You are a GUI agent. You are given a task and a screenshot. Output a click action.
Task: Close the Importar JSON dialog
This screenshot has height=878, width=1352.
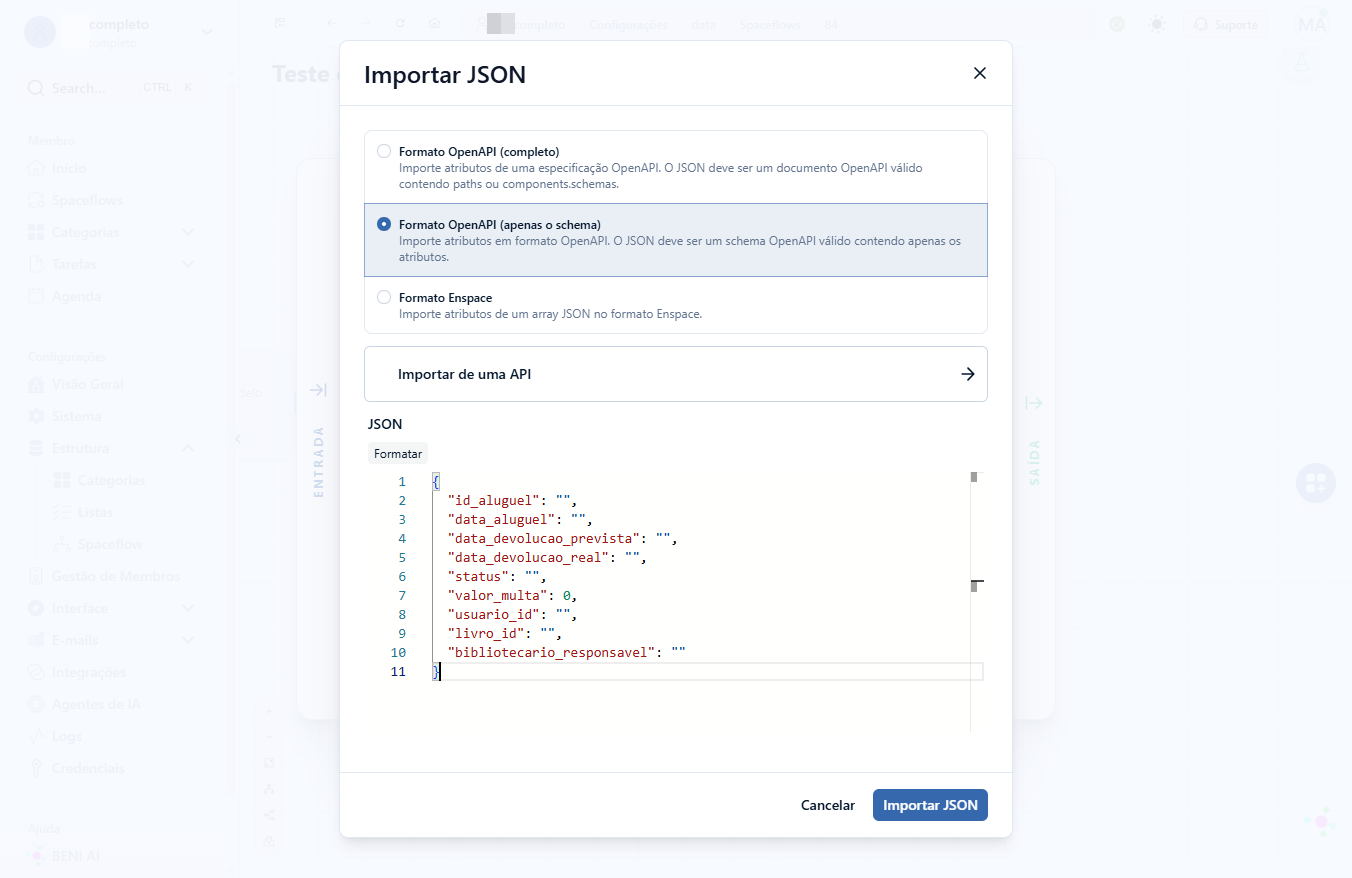tap(980, 73)
